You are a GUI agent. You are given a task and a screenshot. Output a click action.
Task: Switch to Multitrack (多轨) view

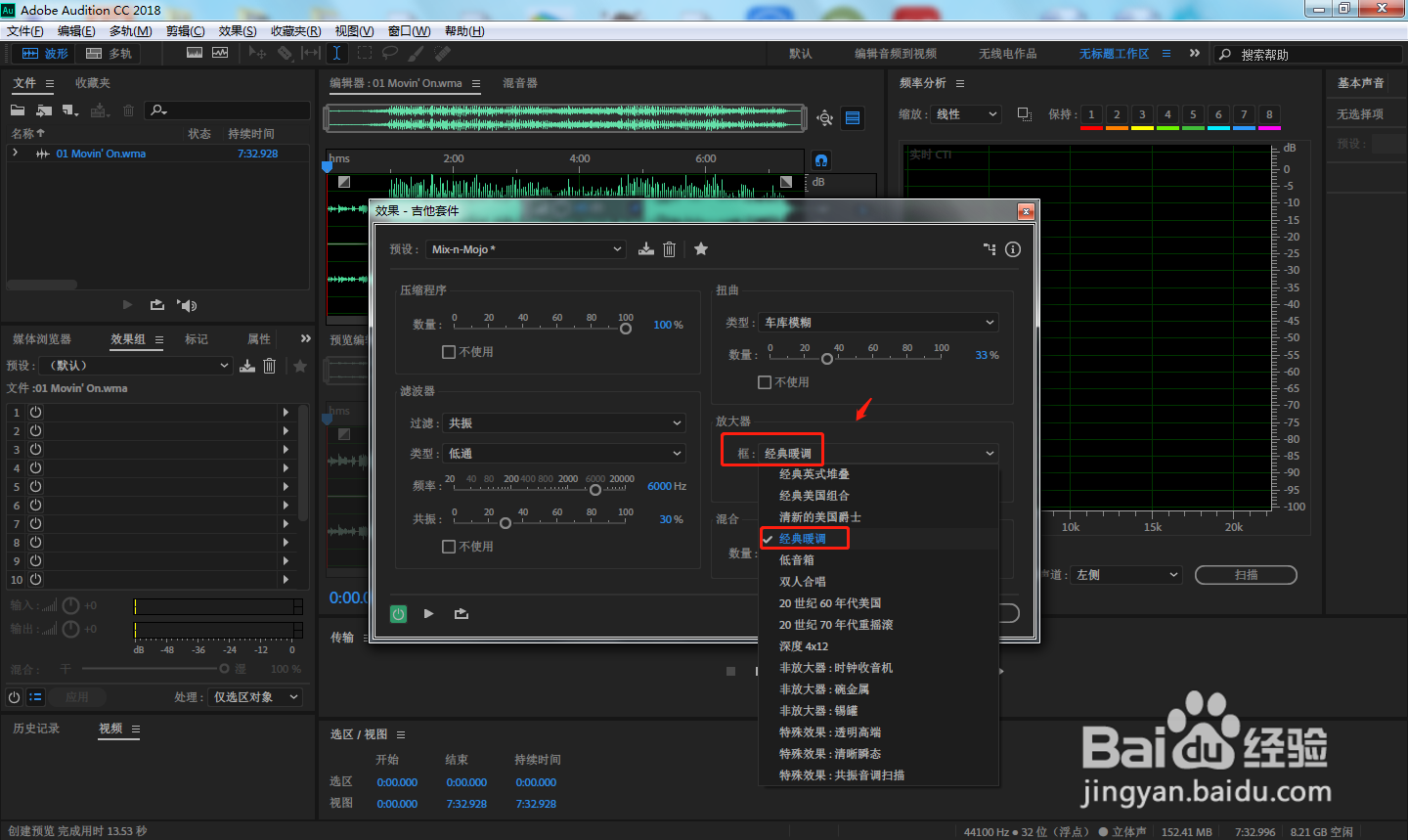click(x=109, y=54)
